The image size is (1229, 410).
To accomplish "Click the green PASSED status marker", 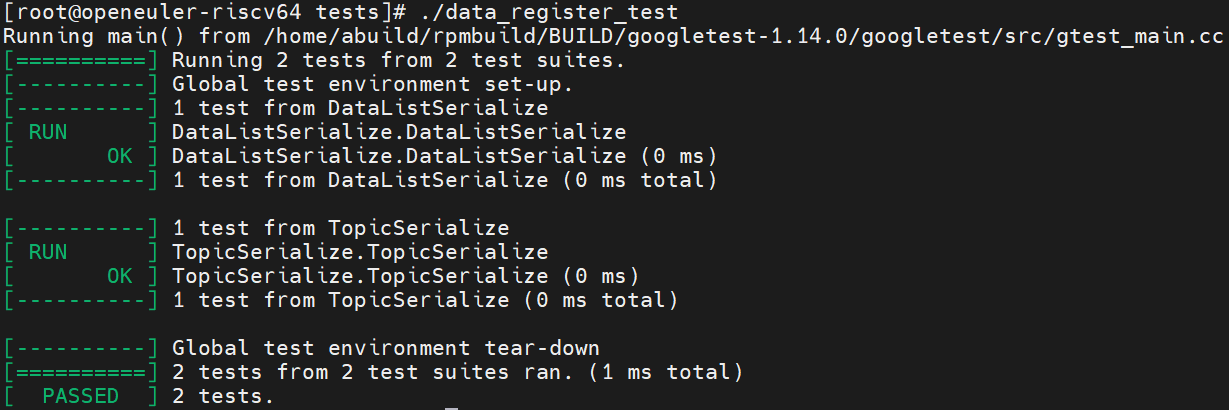I will click(80, 397).
